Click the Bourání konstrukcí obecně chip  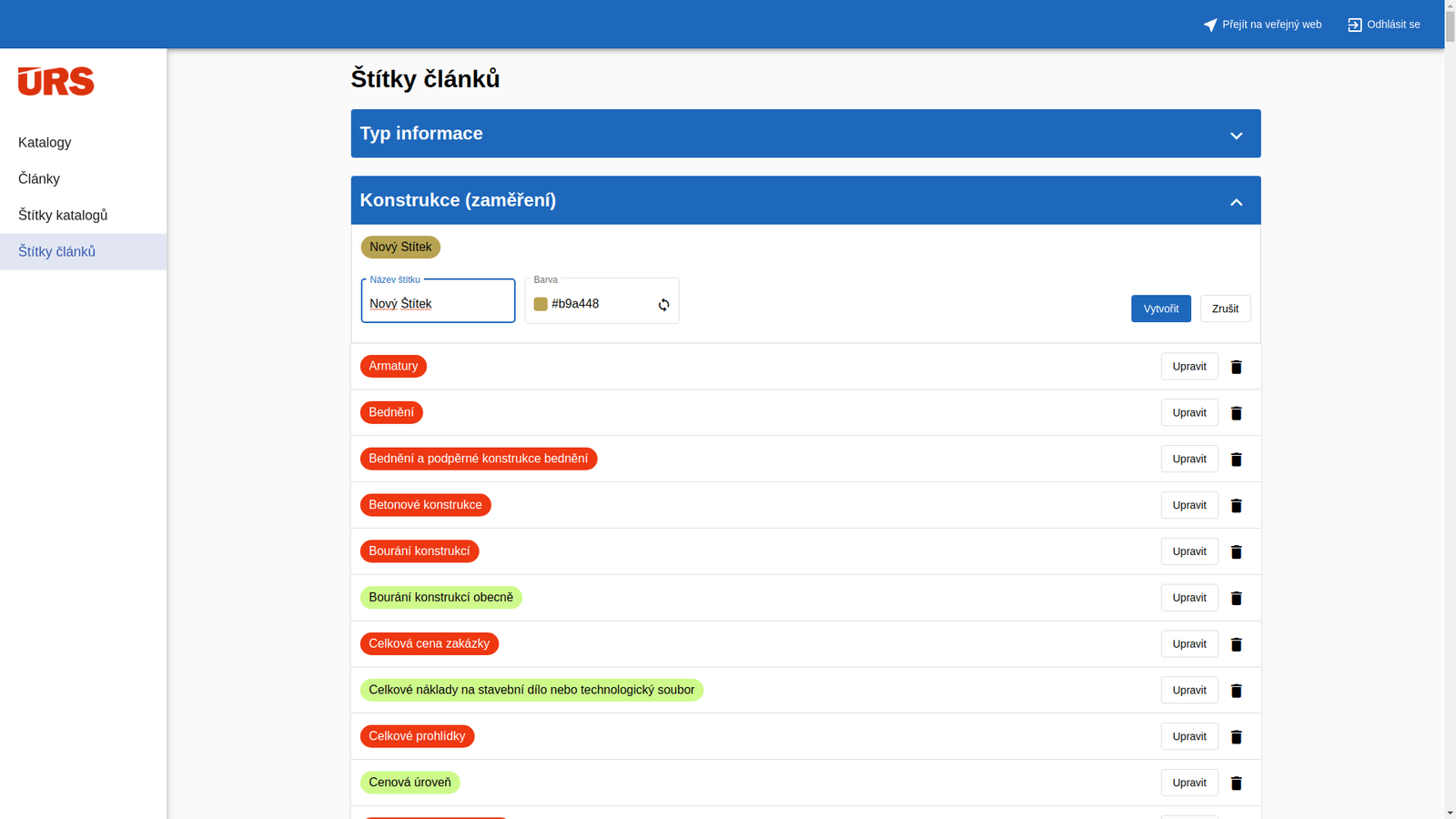point(441,598)
